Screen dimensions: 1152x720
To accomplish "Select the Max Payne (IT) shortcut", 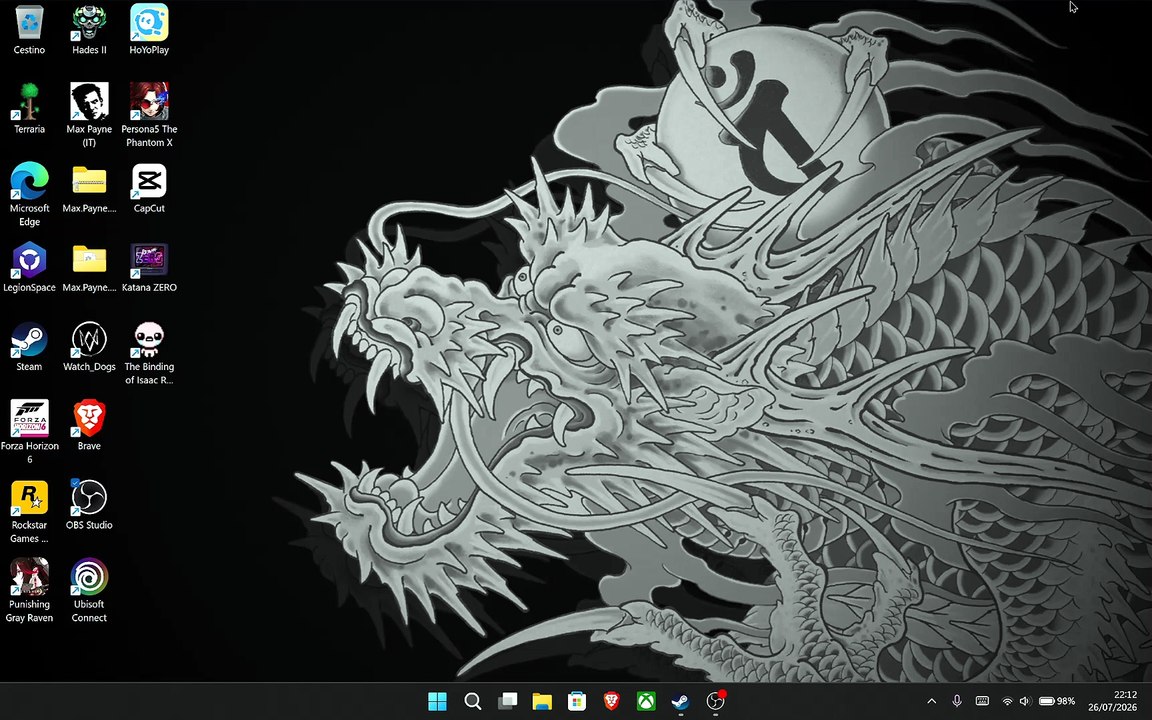I will tap(89, 115).
